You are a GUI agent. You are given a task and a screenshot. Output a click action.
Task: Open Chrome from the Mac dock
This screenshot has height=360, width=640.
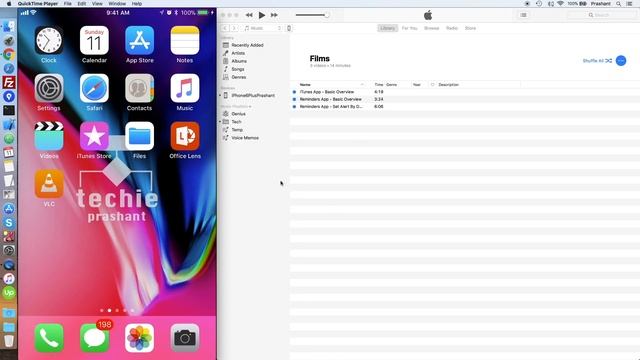pos(9,55)
